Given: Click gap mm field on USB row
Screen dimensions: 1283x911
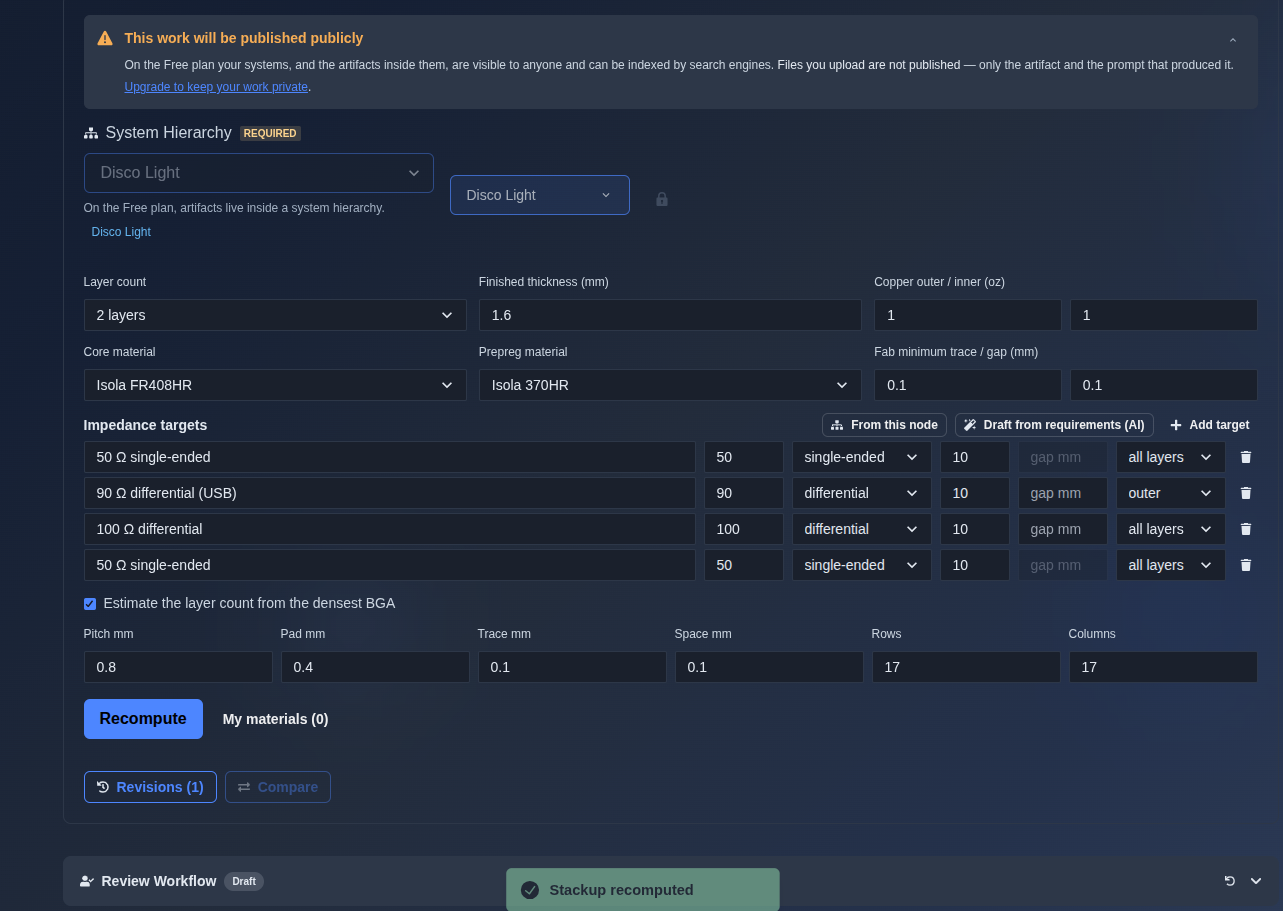Looking at the screenshot, I should click(x=1063, y=493).
